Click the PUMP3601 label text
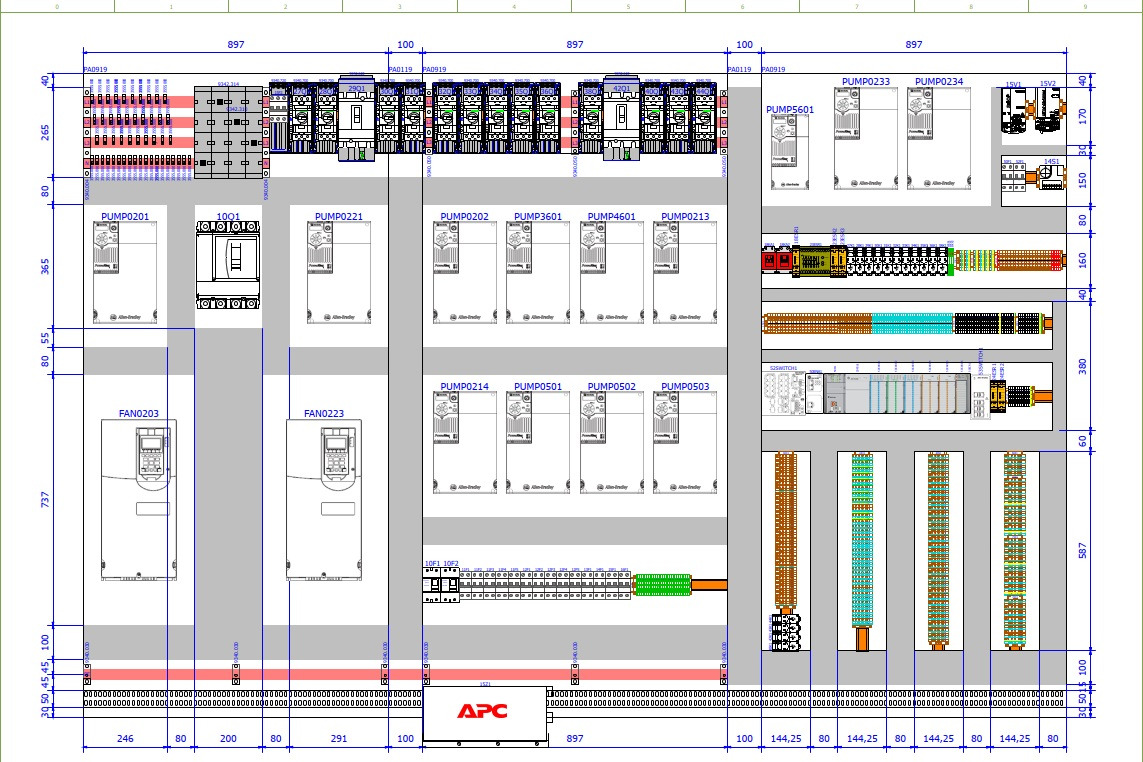 pyautogui.click(x=538, y=217)
